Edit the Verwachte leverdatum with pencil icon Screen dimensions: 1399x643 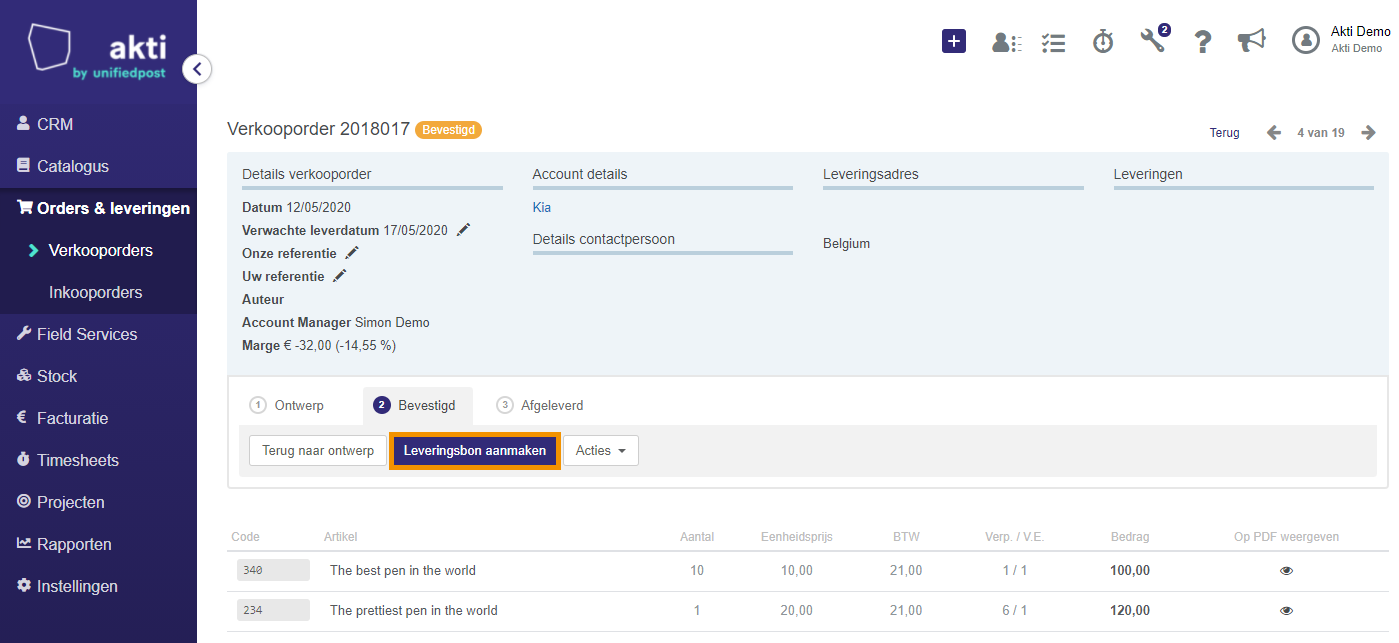[463, 229]
